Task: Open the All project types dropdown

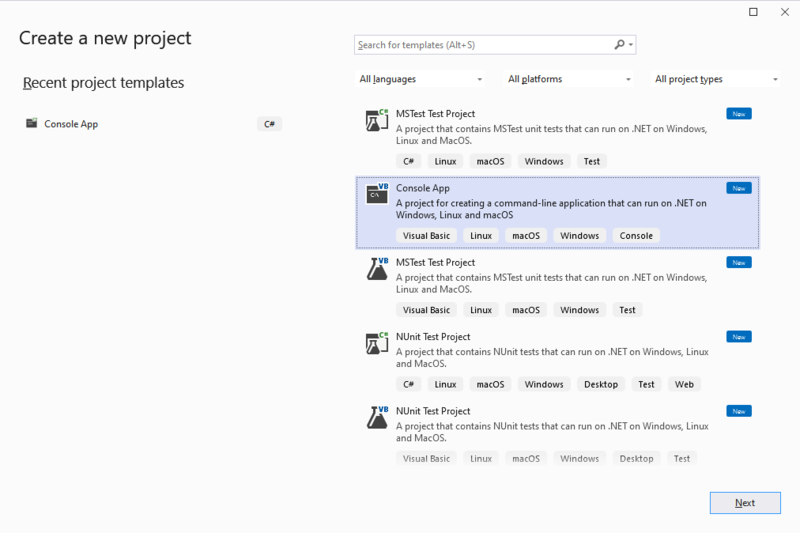Action: coord(715,79)
